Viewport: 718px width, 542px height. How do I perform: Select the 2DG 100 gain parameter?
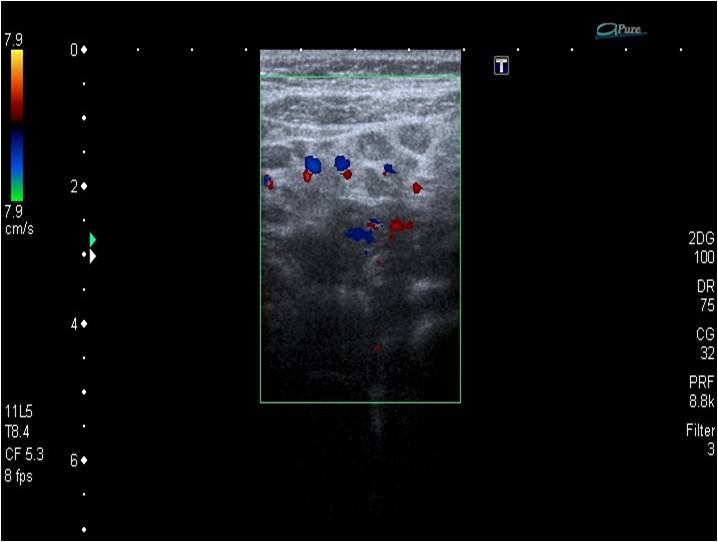701,248
